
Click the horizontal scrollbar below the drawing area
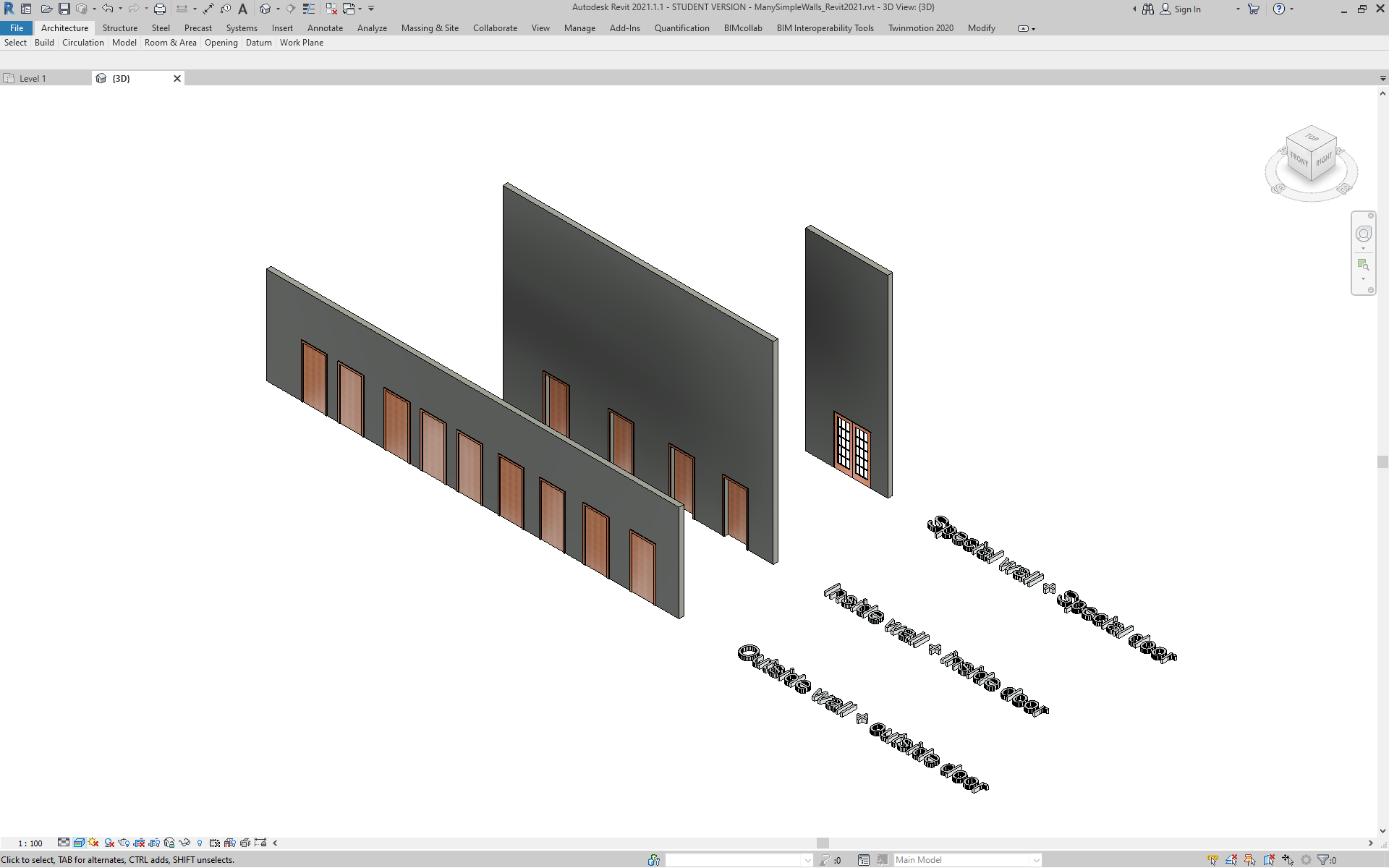[x=823, y=843]
